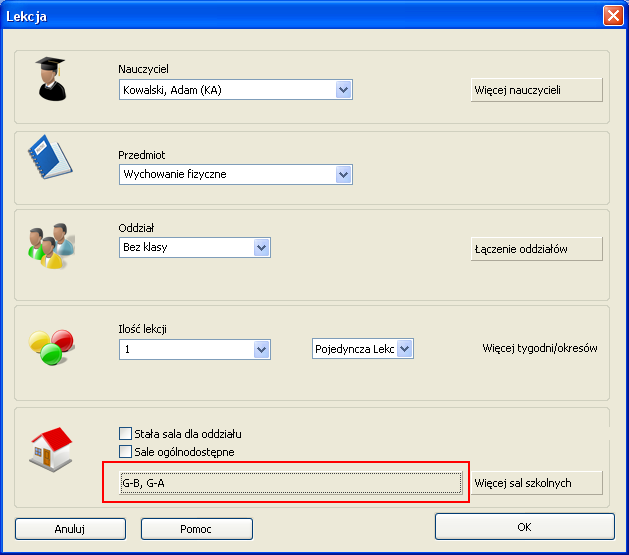Click the Nauczyciel label text
629x555 pixels.
click(143, 69)
